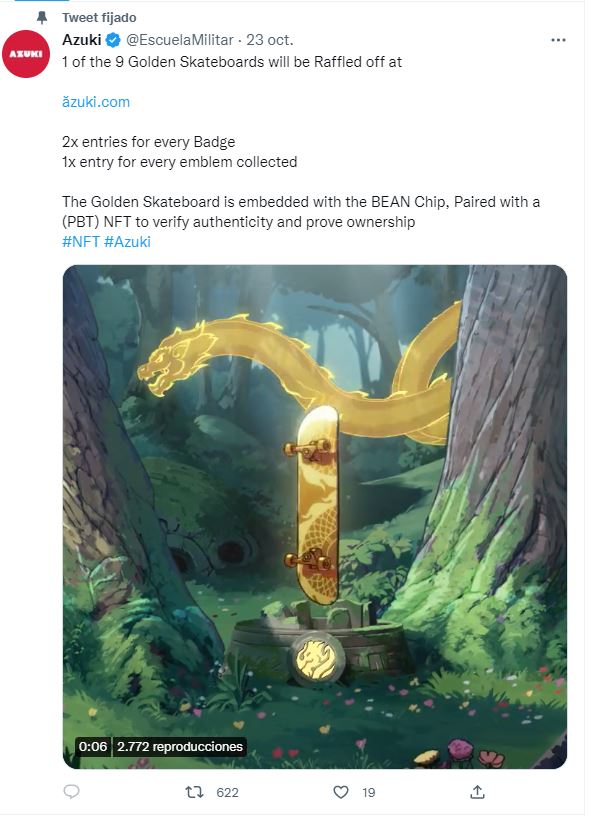Open the three-dot more options menu
The height and width of the screenshot is (816, 601).
(558, 40)
